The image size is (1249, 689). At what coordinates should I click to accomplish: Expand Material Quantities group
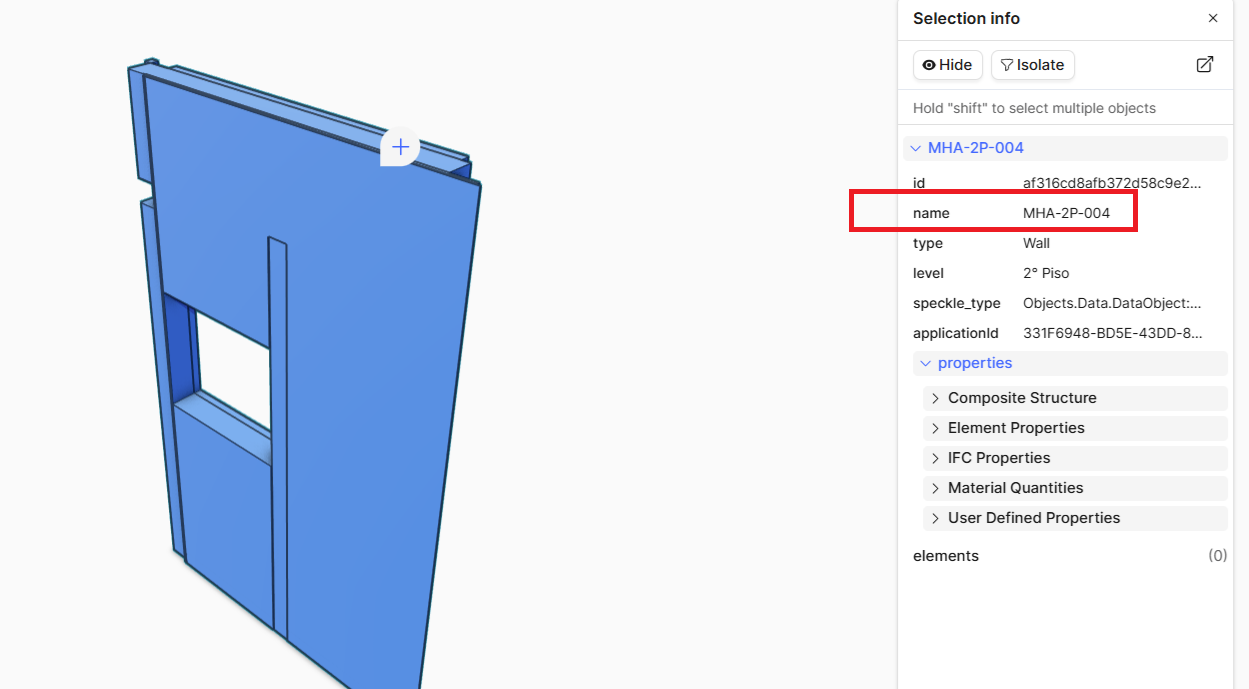[1075, 488]
